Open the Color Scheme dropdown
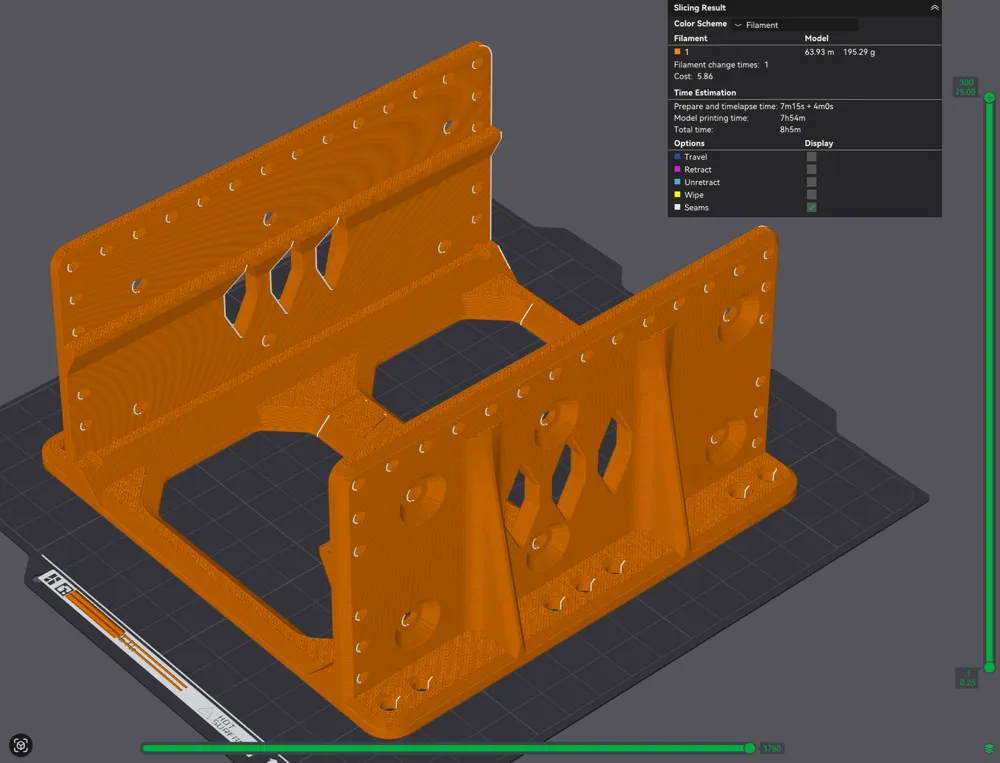This screenshot has height=763, width=1000. [x=795, y=25]
